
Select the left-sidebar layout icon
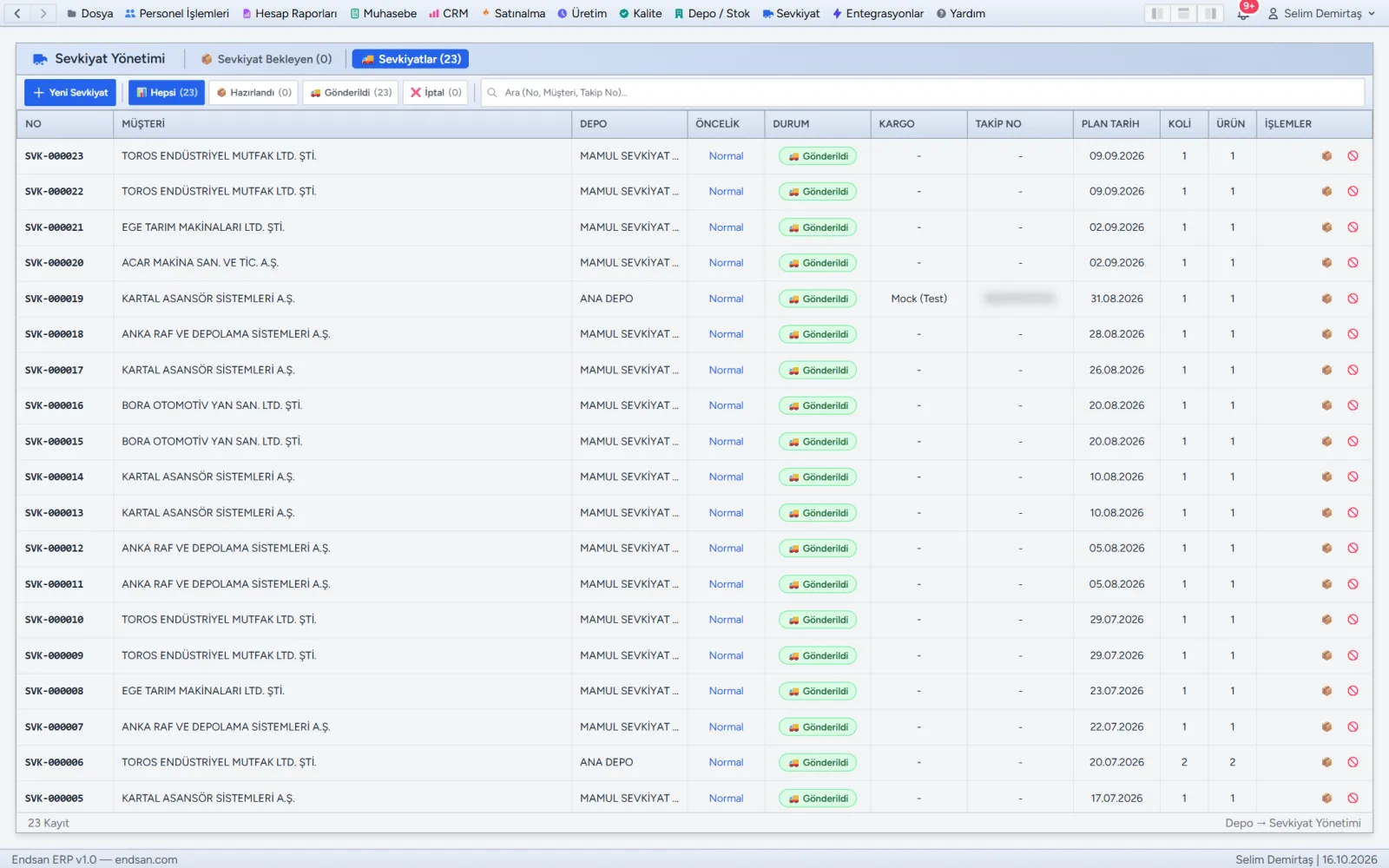1156,13
